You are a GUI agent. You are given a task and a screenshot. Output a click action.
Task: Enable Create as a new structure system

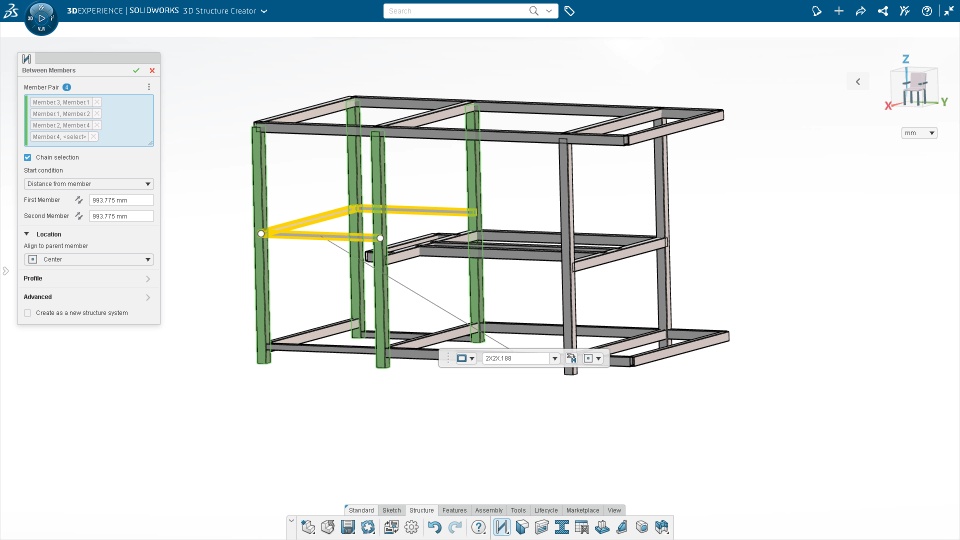tap(28, 313)
